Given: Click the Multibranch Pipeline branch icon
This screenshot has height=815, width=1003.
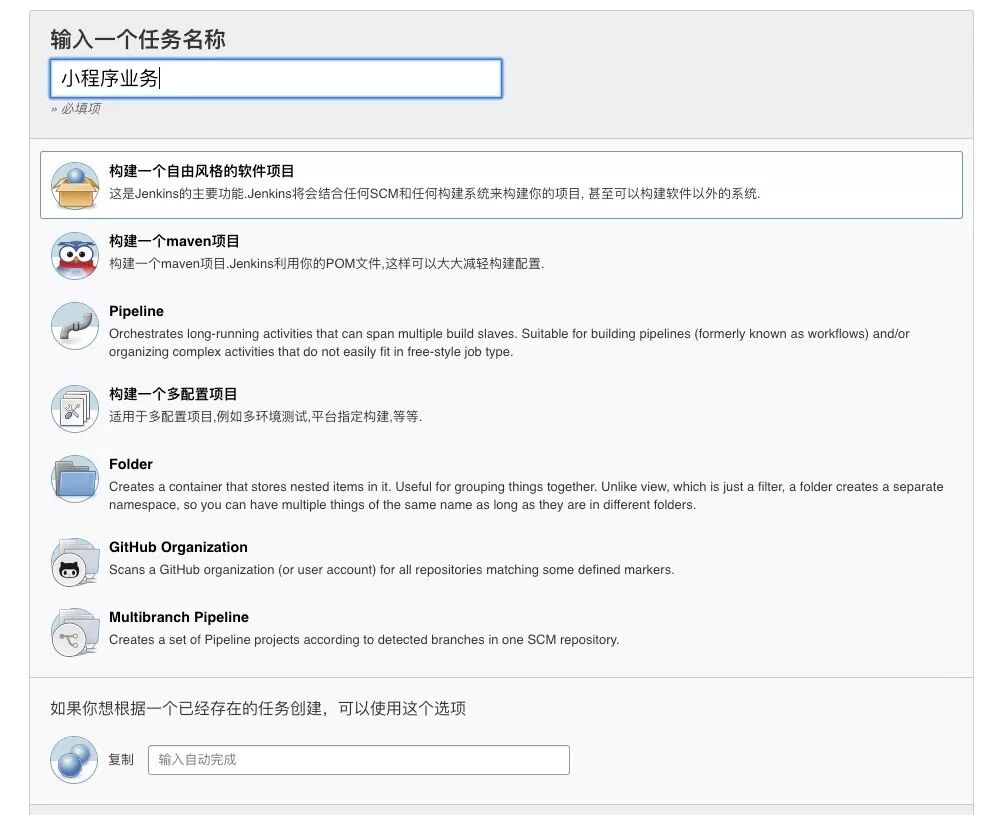Looking at the screenshot, I should [x=75, y=633].
